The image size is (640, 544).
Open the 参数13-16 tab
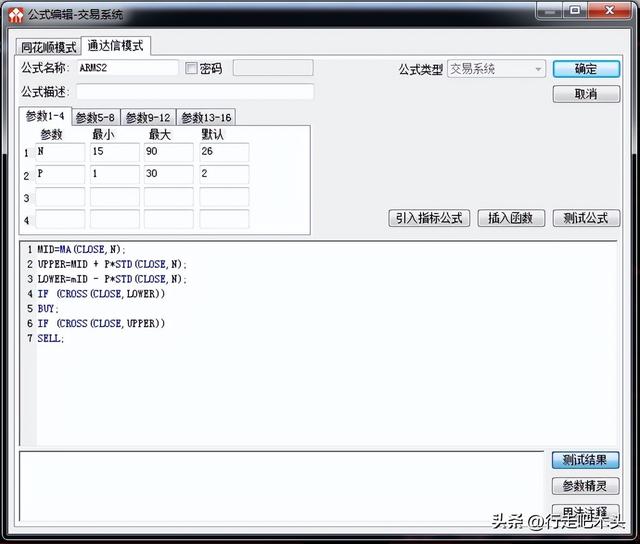206,118
